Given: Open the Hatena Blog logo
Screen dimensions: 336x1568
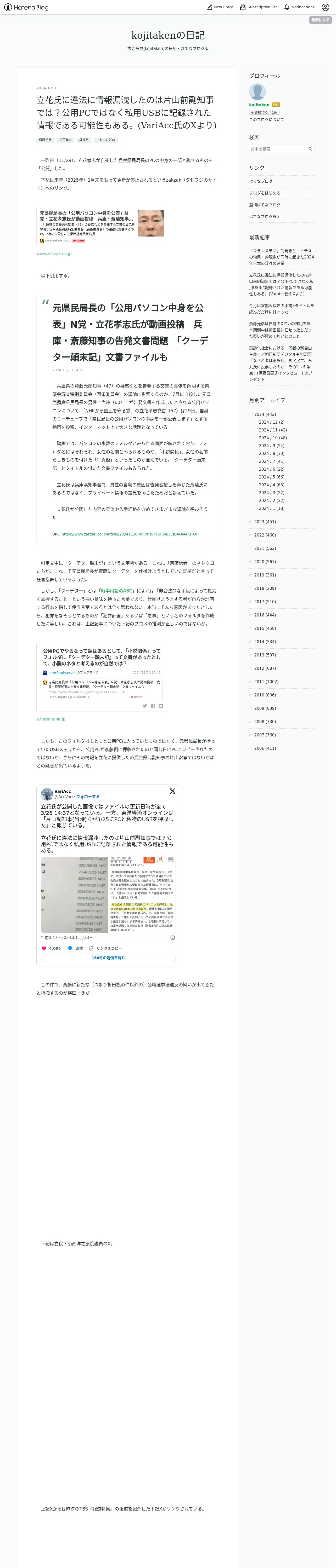Looking at the screenshot, I should click(x=26, y=7).
